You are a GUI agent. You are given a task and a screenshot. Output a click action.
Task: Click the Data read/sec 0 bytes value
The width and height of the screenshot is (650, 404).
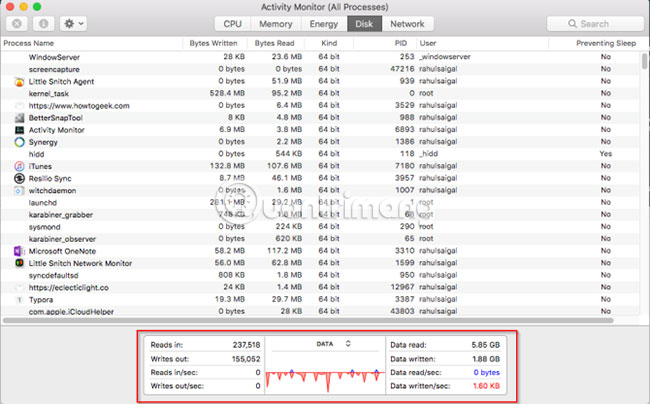pyautogui.click(x=487, y=373)
